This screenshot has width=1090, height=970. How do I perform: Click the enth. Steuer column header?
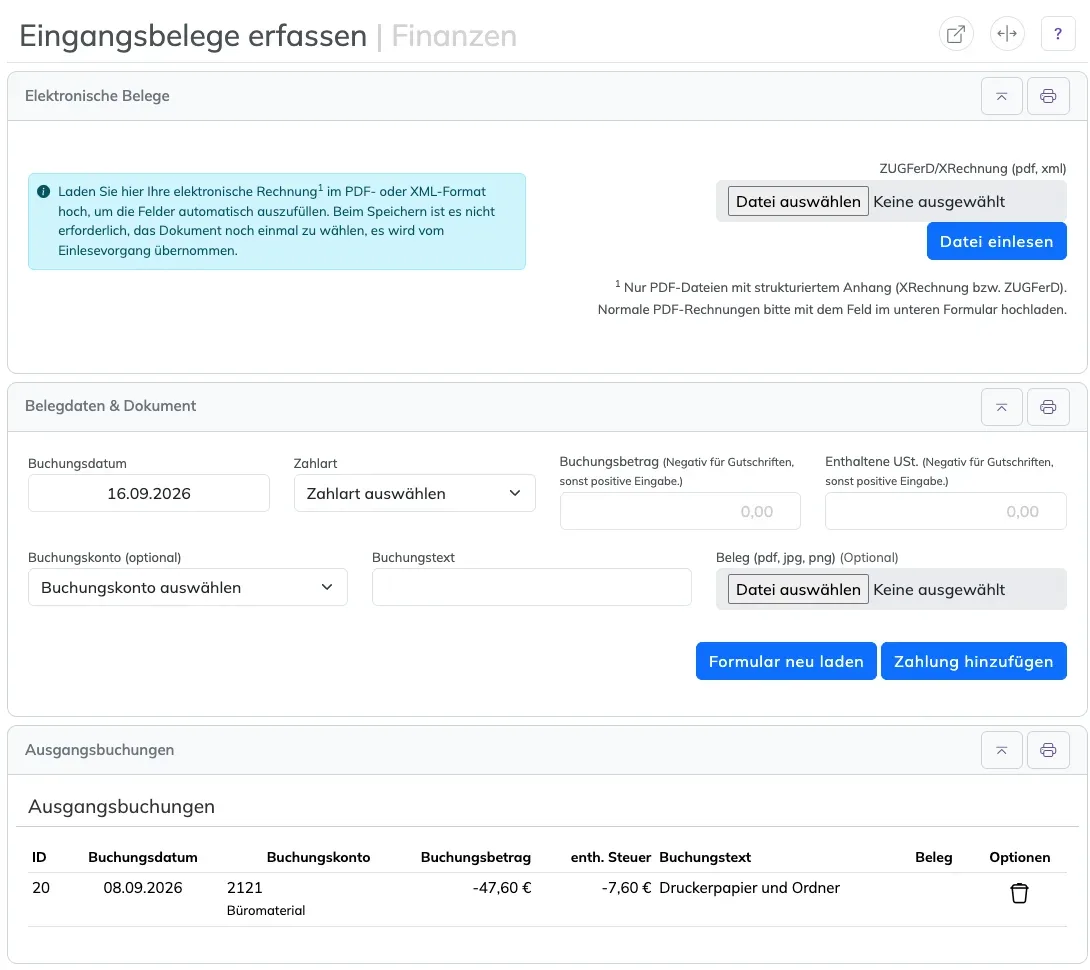(x=610, y=857)
